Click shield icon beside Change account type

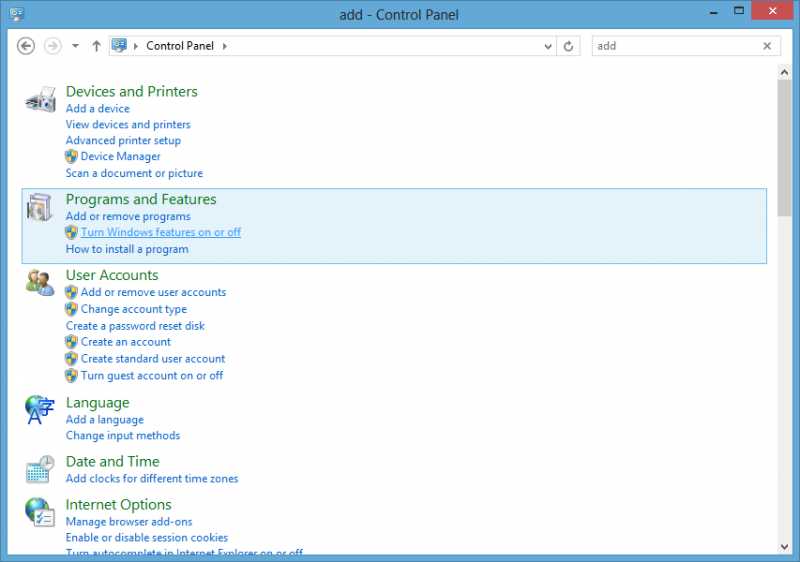pos(71,309)
